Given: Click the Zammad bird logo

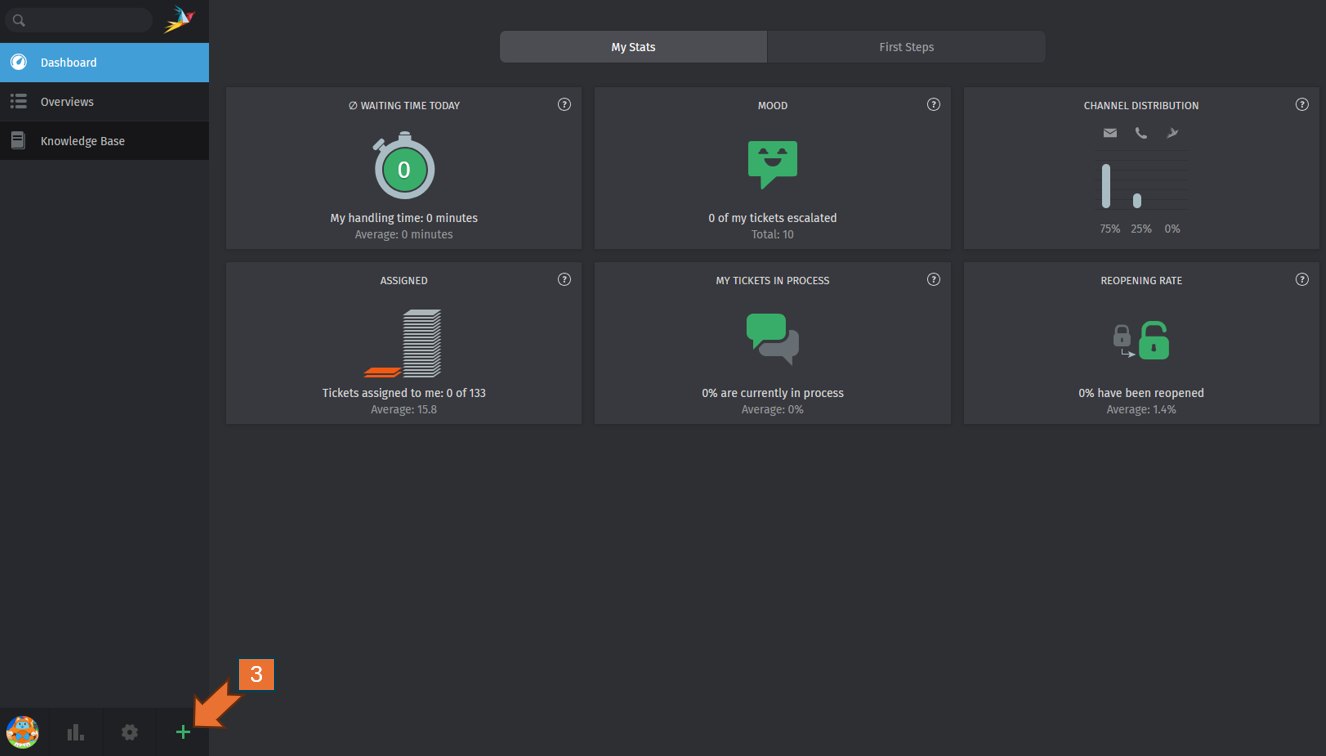Looking at the screenshot, I should pyautogui.click(x=180, y=19).
